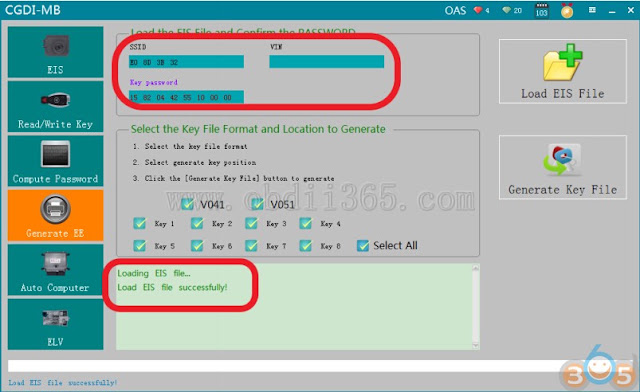Open Auto Computer section
The height and width of the screenshot is (392, 640).
56,270
